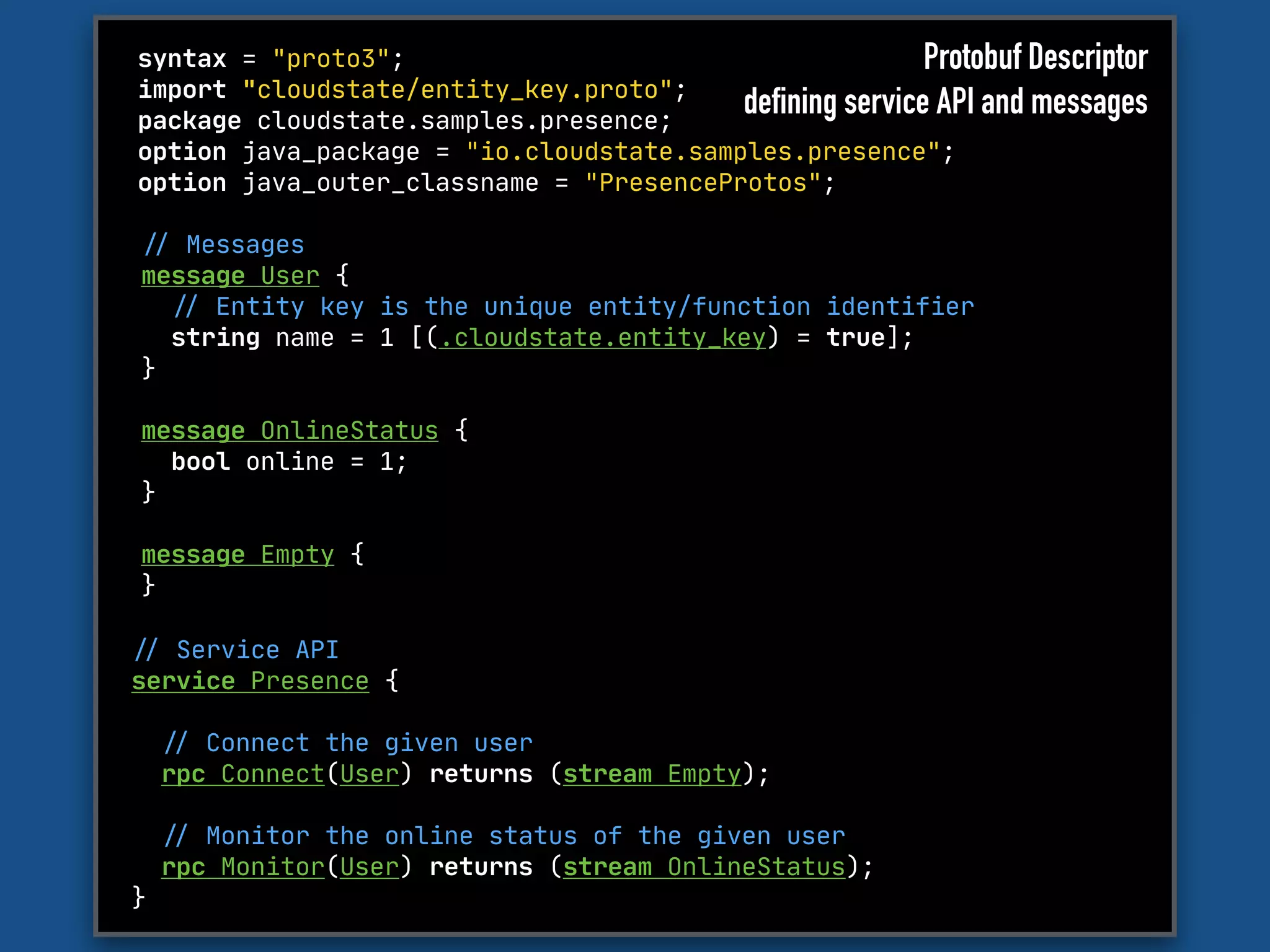Click the '// Service API' comment
This screenshot has height=952, width=1270.
click(x=237, y=650)
